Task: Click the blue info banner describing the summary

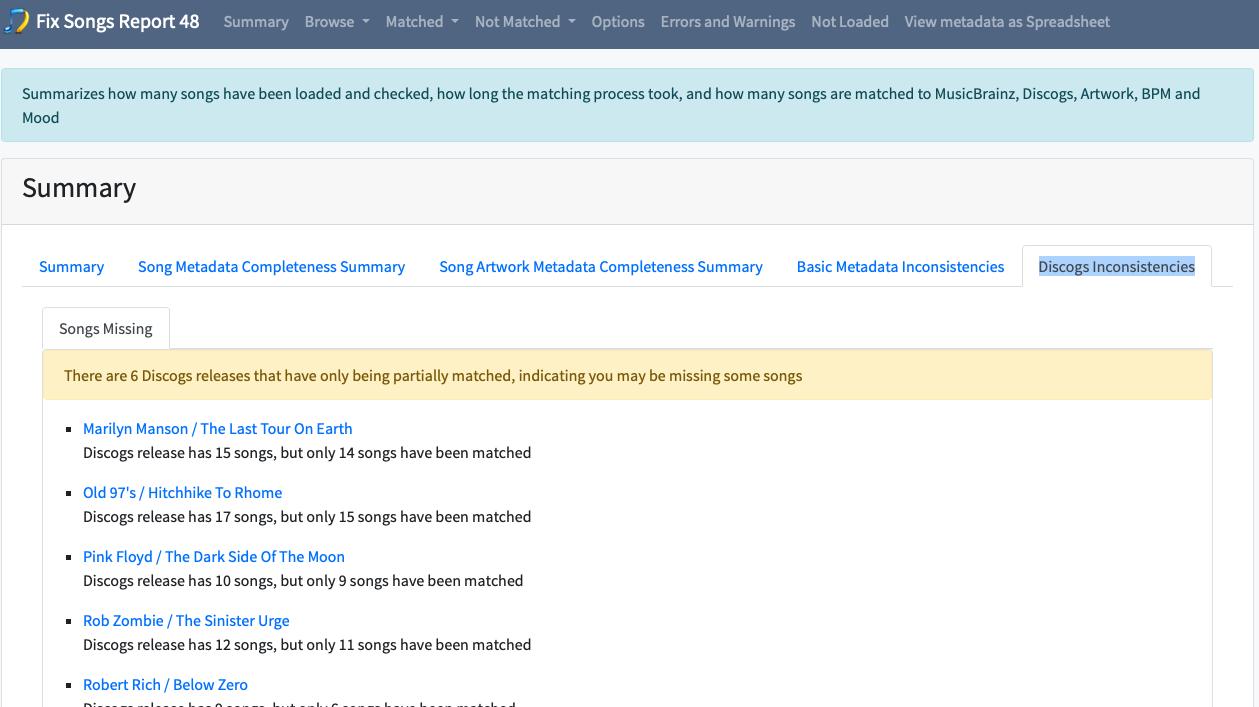Action: tap(627, 105)
